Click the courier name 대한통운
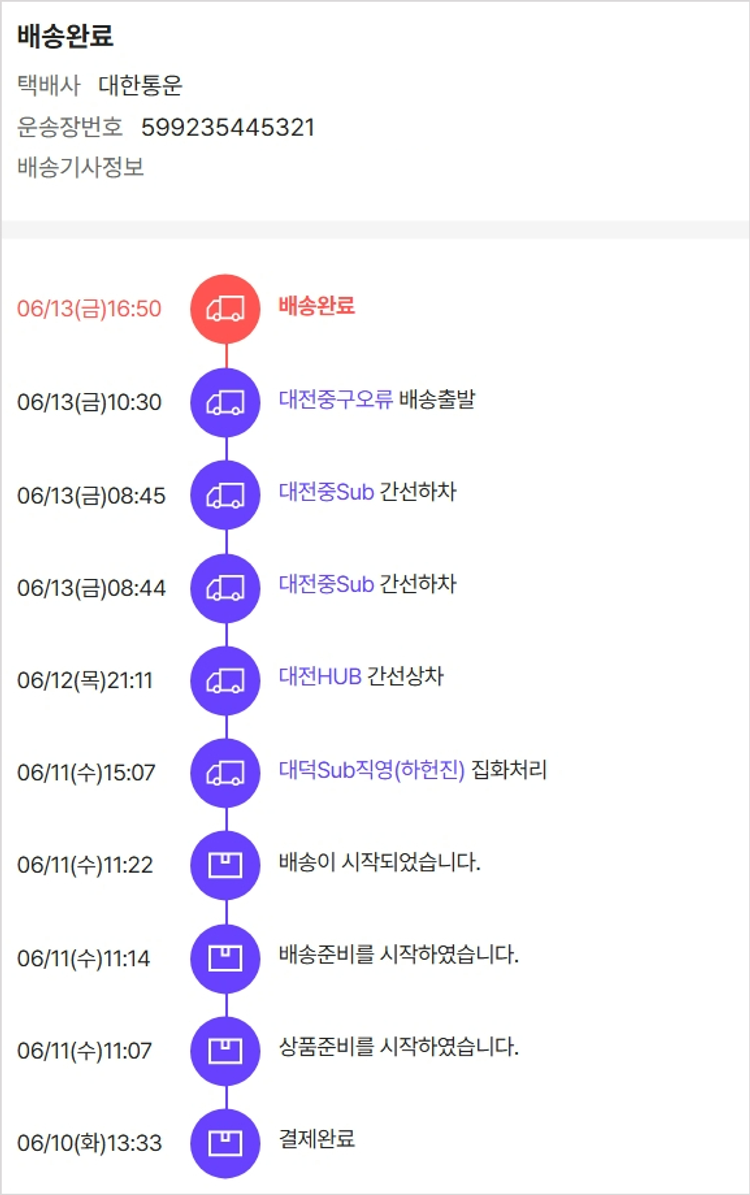 [x=140, y=86]
